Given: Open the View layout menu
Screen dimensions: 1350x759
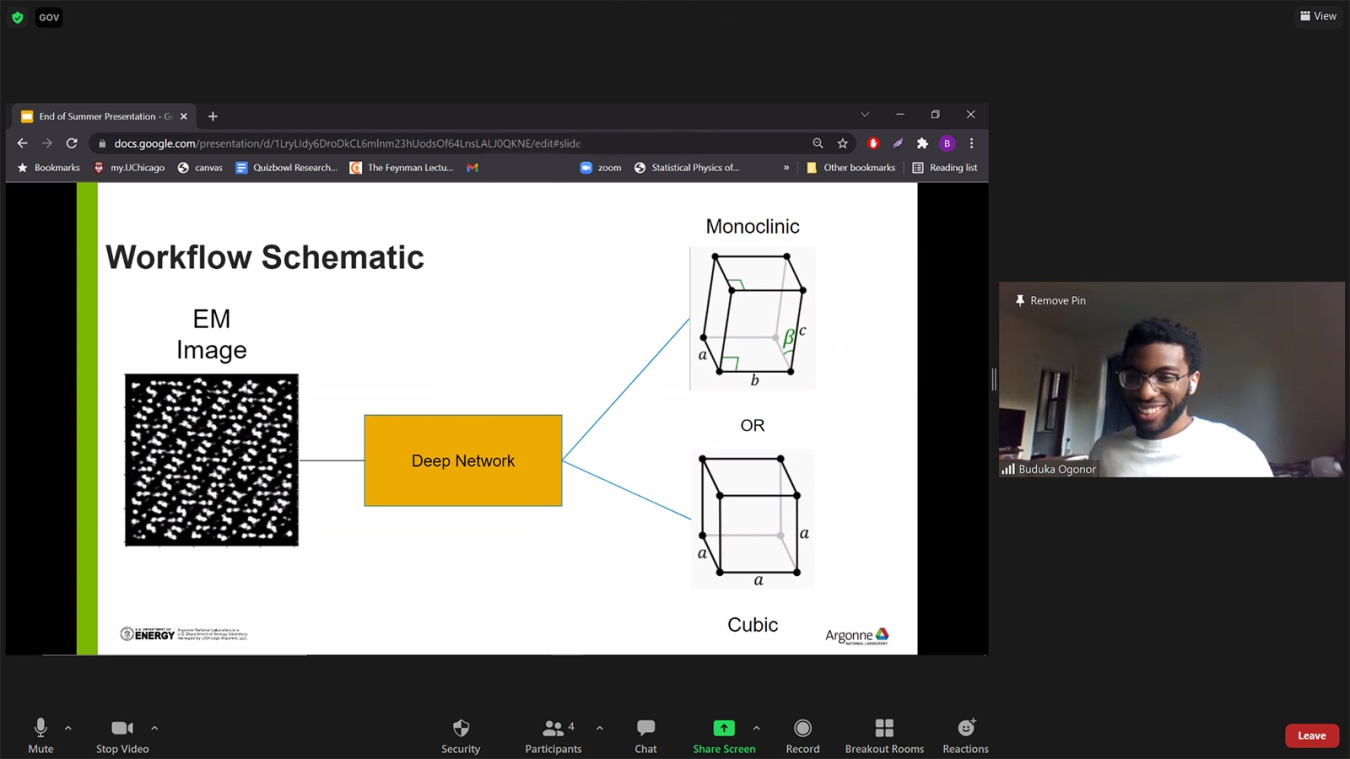Looking at the screenshot, I should point(1318,16).
